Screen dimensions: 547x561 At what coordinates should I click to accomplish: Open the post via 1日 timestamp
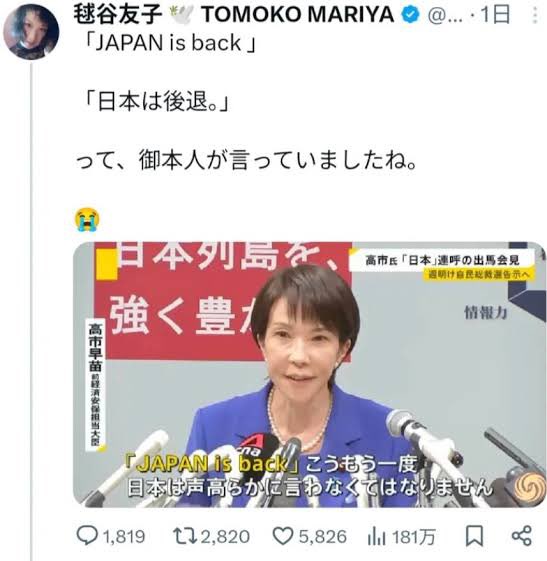point(495,15)
